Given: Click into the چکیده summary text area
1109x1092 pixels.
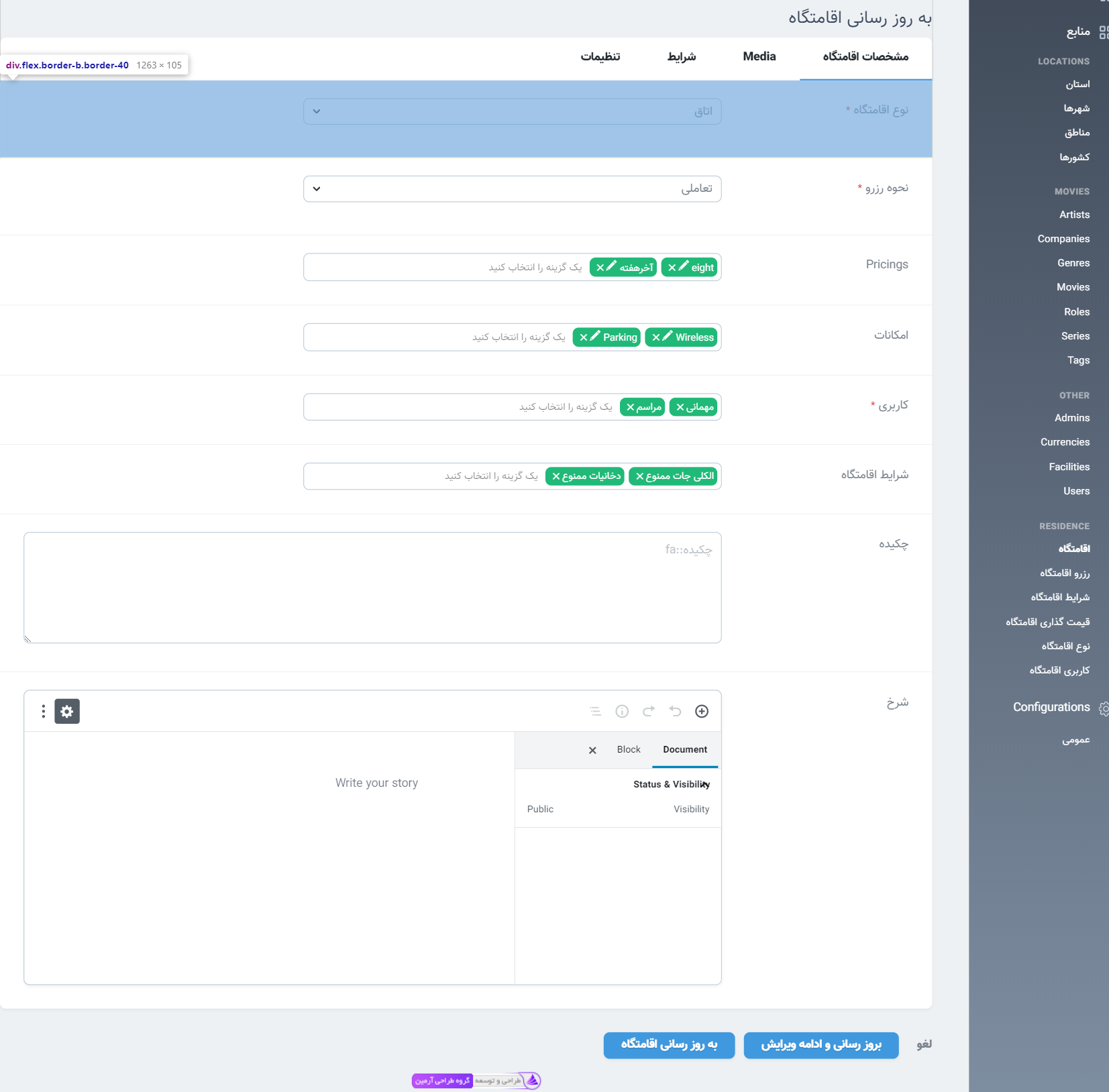Looking at the screenshot, I should tap(372, 588).
